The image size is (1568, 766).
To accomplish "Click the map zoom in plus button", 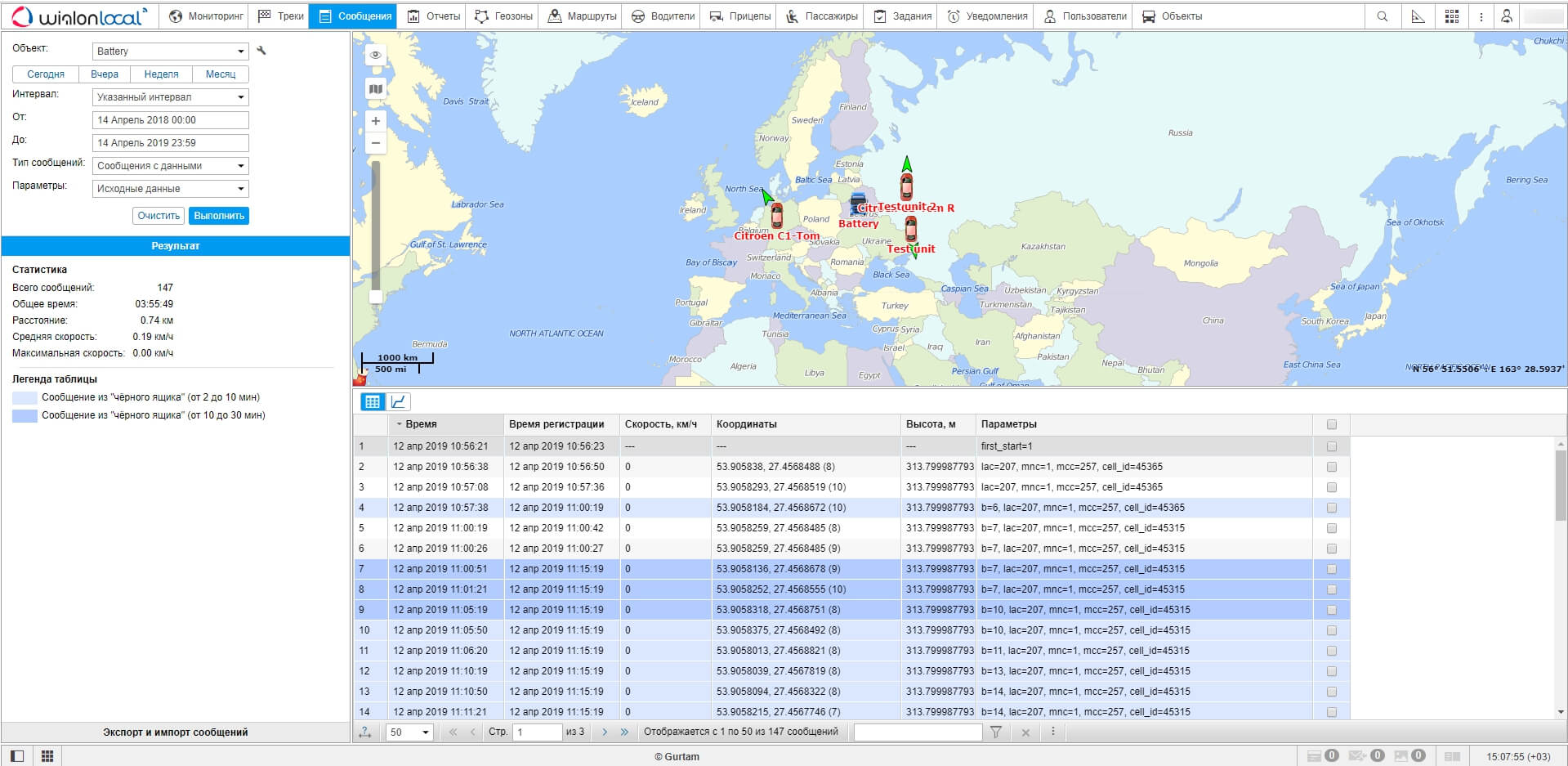I will (x=375, y=121).
